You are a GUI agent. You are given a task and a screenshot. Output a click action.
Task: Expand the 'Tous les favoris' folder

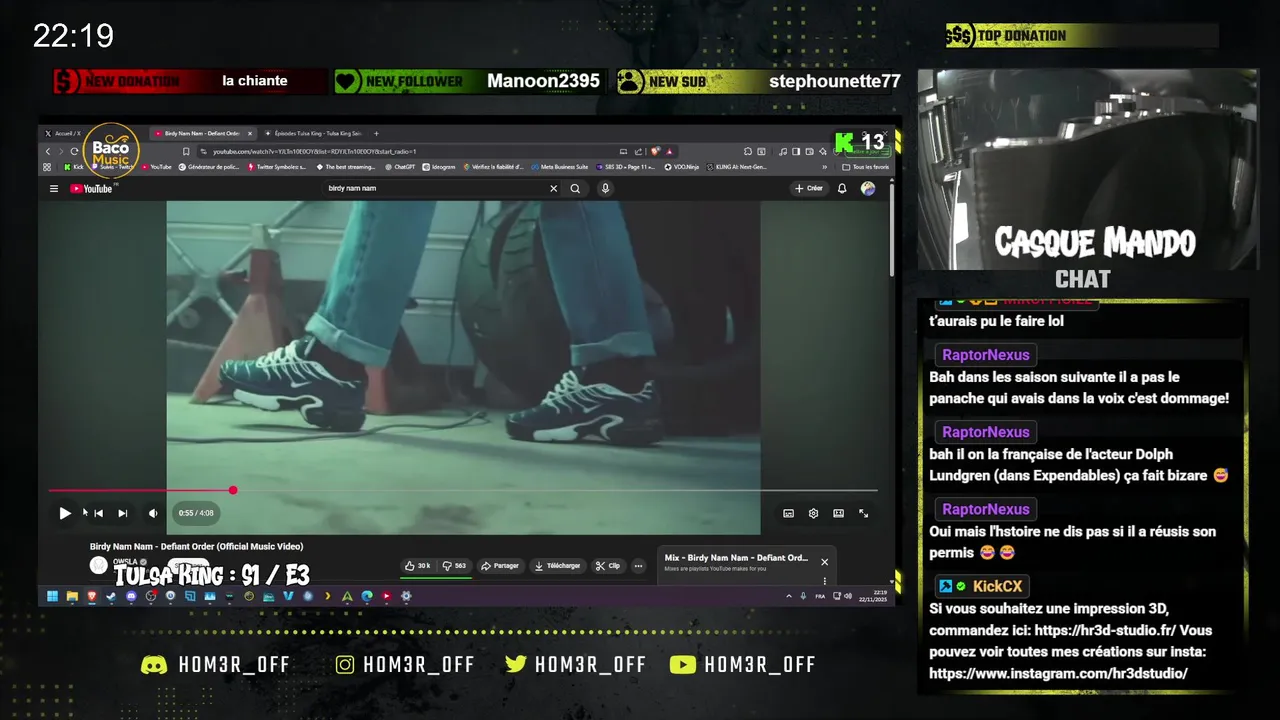coord(866,167)
